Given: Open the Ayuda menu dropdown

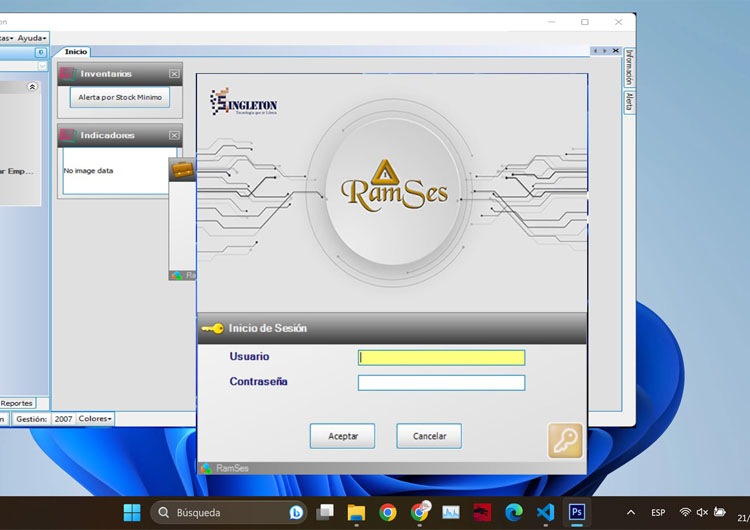Looking at the screenshot, I should coord(32,38).
